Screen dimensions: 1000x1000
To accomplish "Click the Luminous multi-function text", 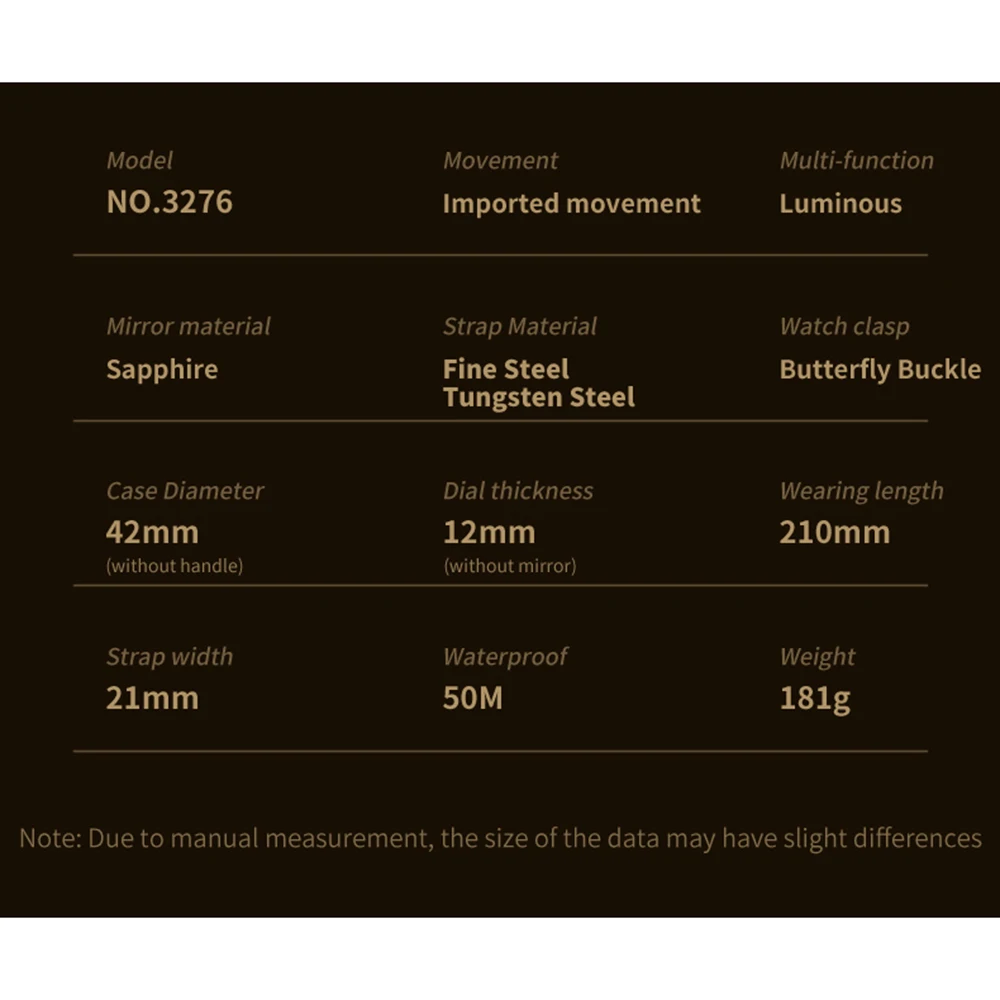I will (840, 203).
